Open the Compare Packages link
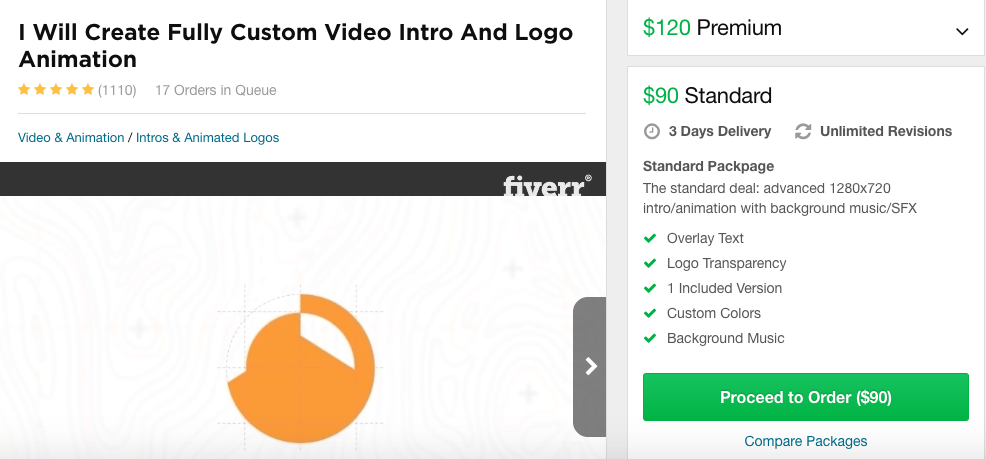The height and width of the screenshot is (459, 986). click(805, 441)
